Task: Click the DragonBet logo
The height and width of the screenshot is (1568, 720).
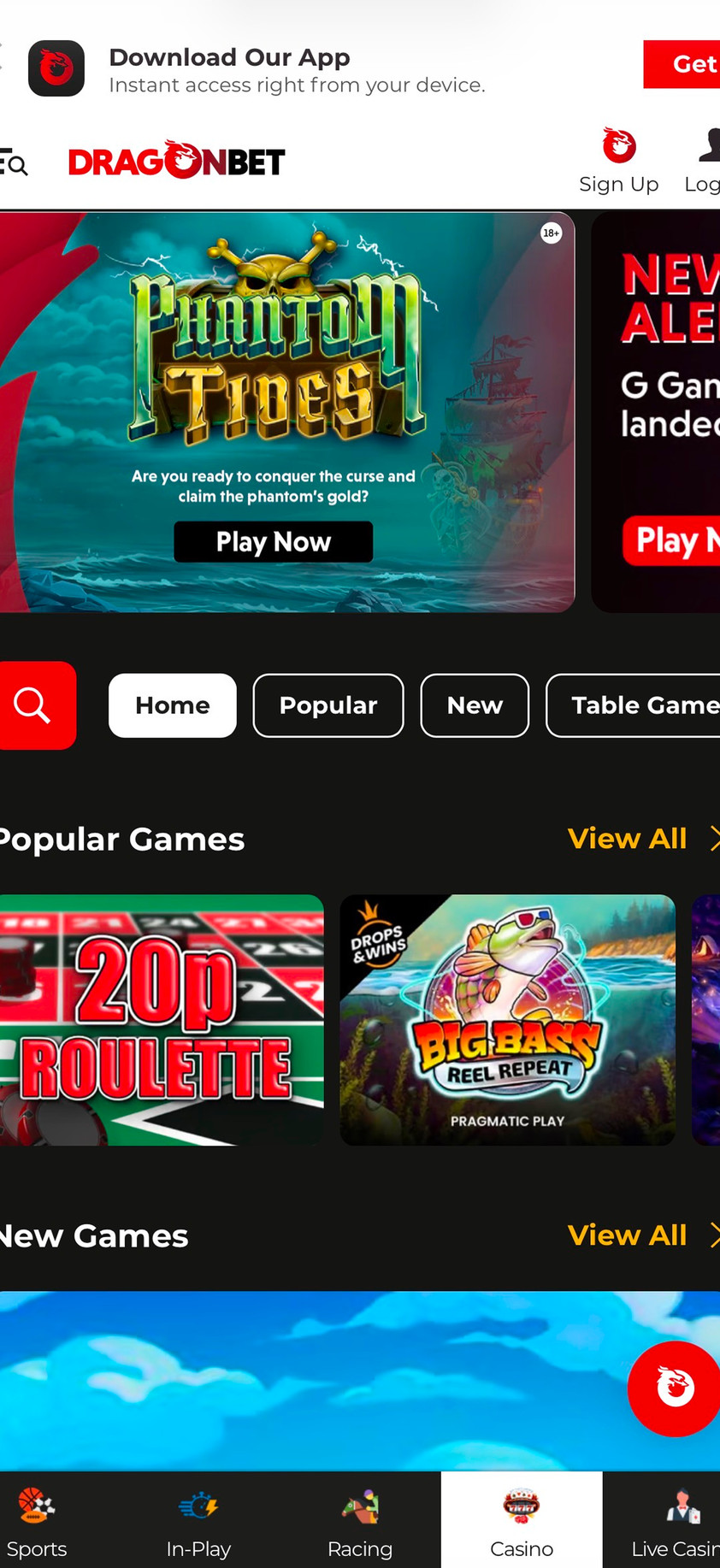Action: click(x=176, y=160)
